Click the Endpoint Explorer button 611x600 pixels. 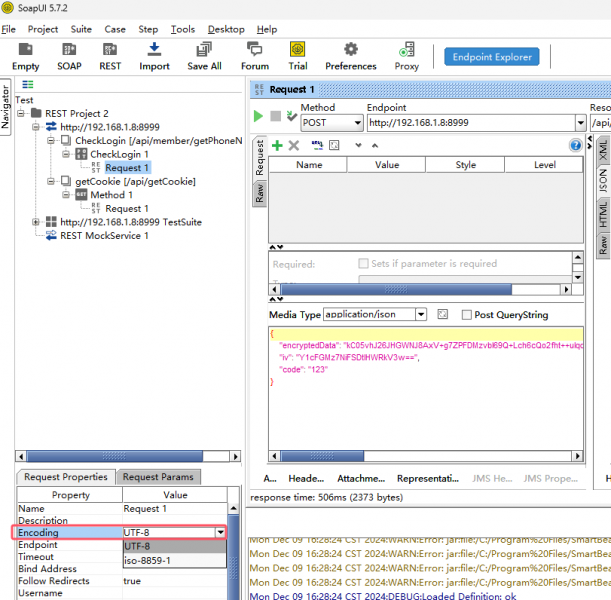click(x=492, y=57)
